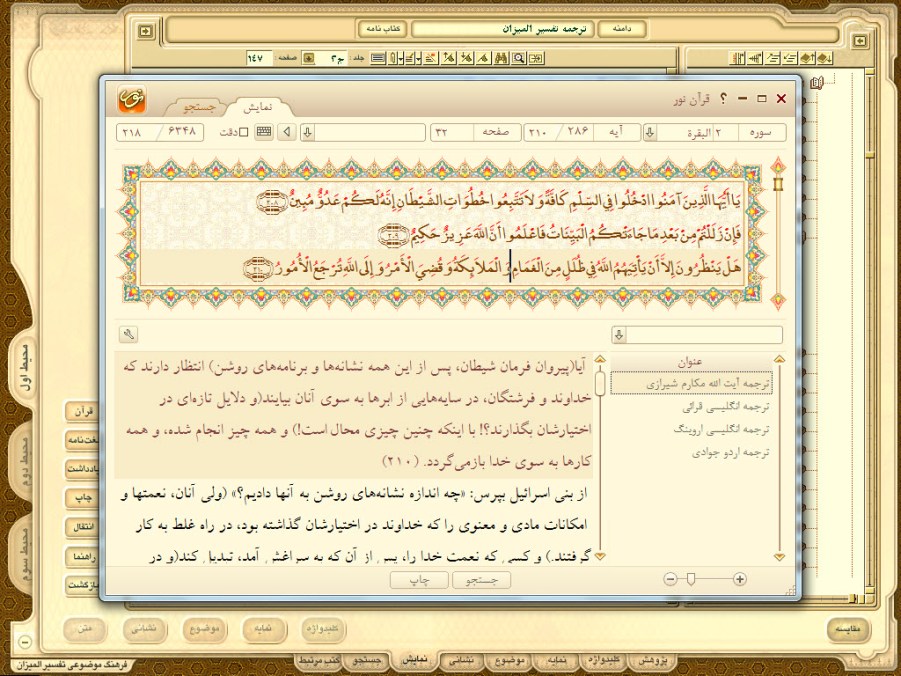The image size is (901, 676).
Task: Click the قرآن button in left sidebar
Action: [x=82, y=412]
